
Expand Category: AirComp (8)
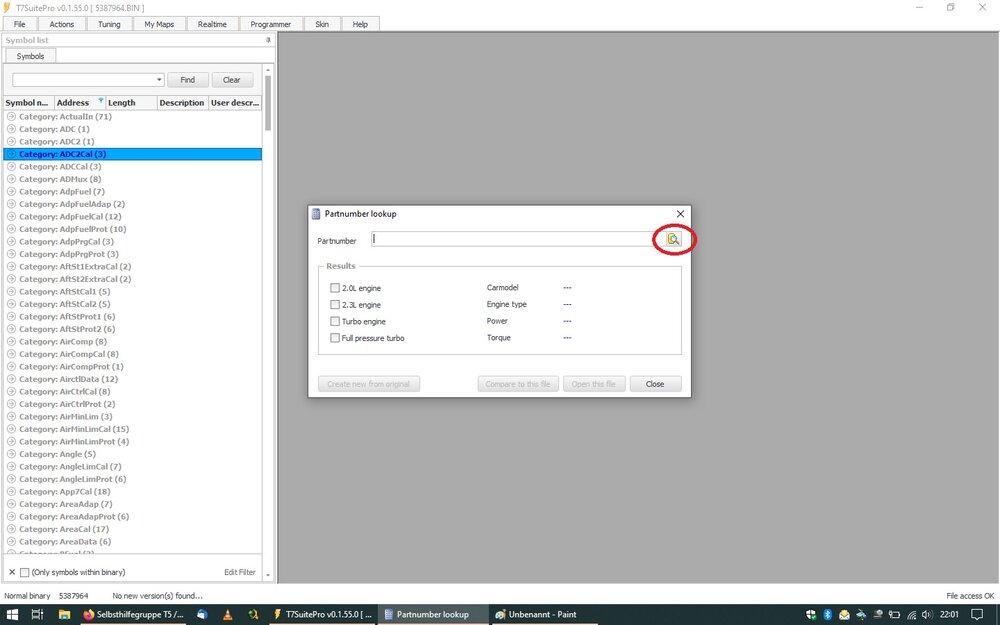(11, 341)
